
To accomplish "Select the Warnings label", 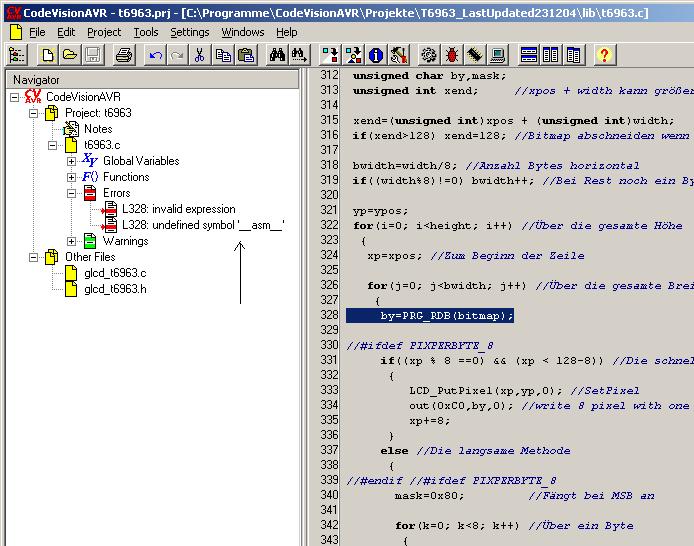I will point(126,241).
